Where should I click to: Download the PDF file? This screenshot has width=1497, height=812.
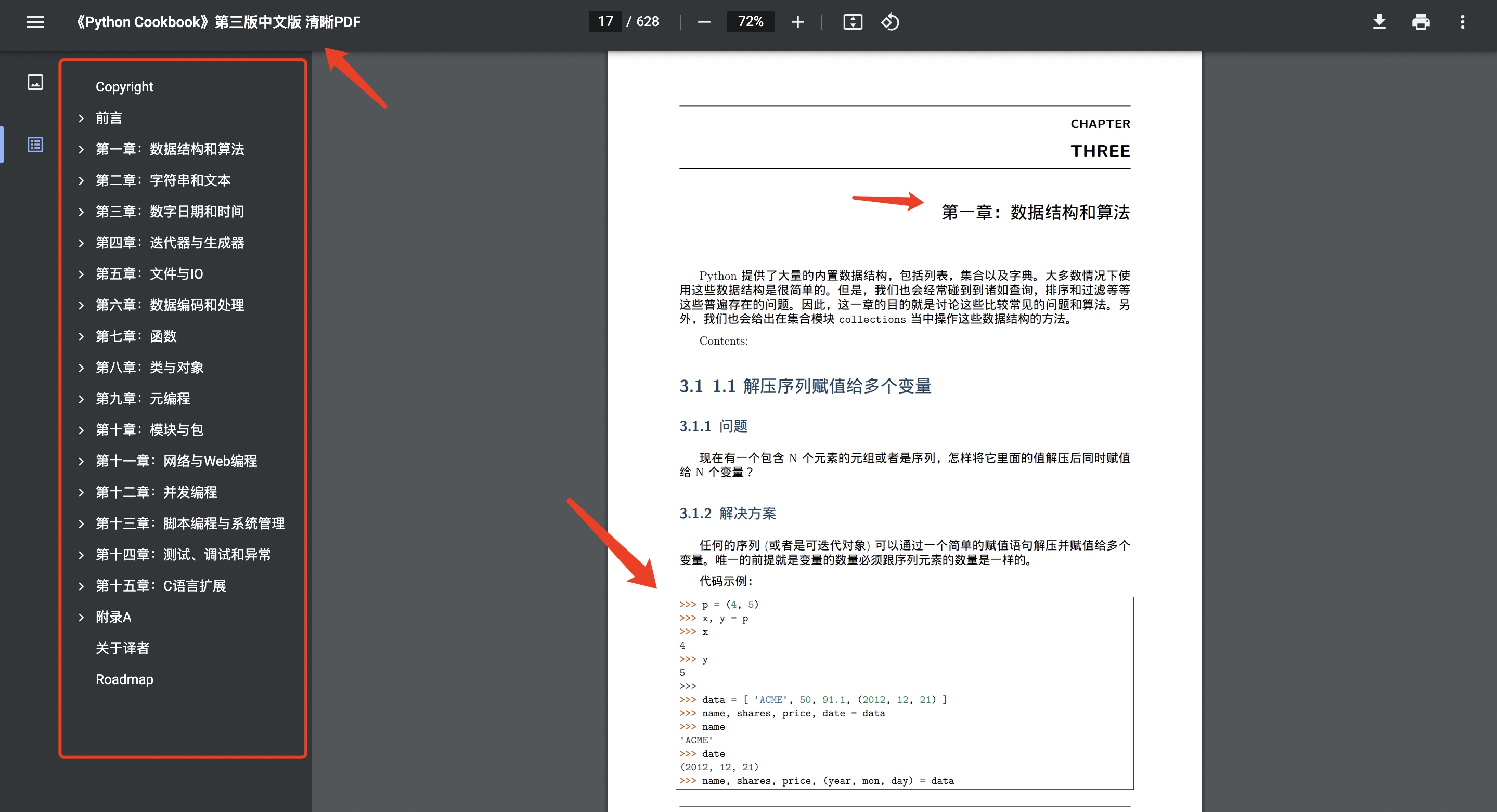point(1378,22)
